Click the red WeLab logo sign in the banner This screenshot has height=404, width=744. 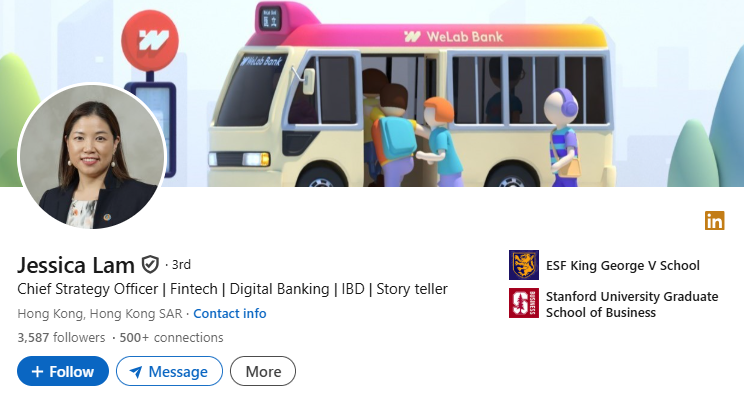point(150,40)
